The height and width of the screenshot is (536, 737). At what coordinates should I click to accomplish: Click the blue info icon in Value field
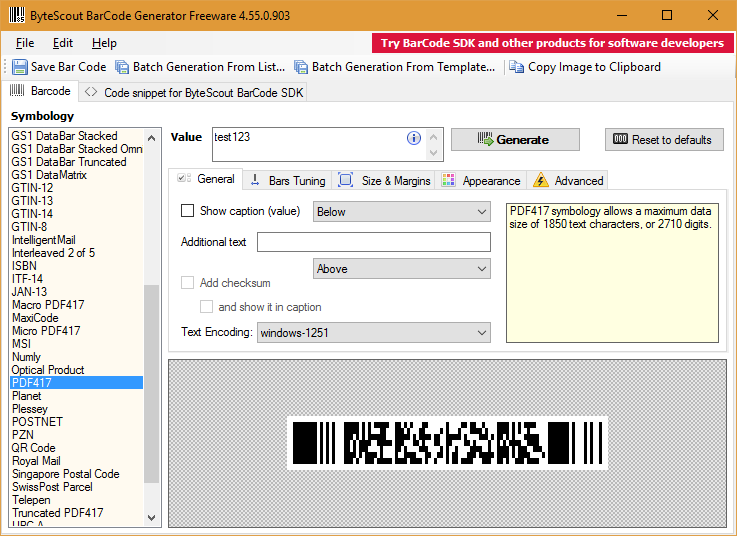tap(414, 139)
